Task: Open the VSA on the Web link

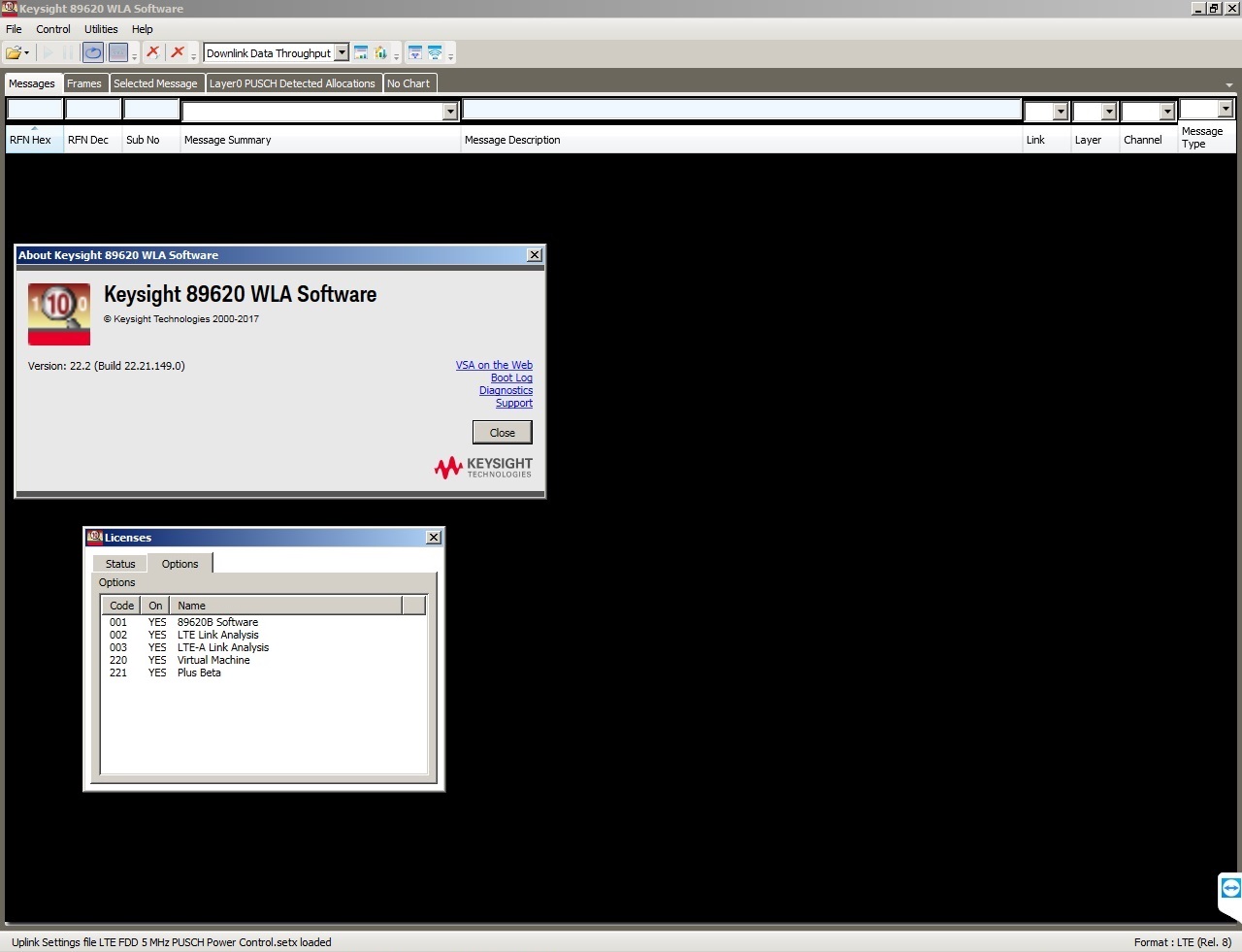Action: (x=494, y=365)
